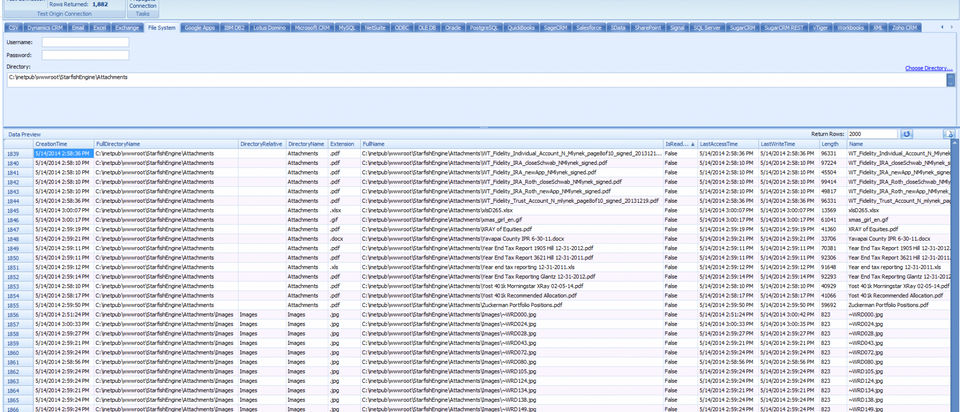Sort by the Length column header

pyautogui.click(x=833, y=144)
